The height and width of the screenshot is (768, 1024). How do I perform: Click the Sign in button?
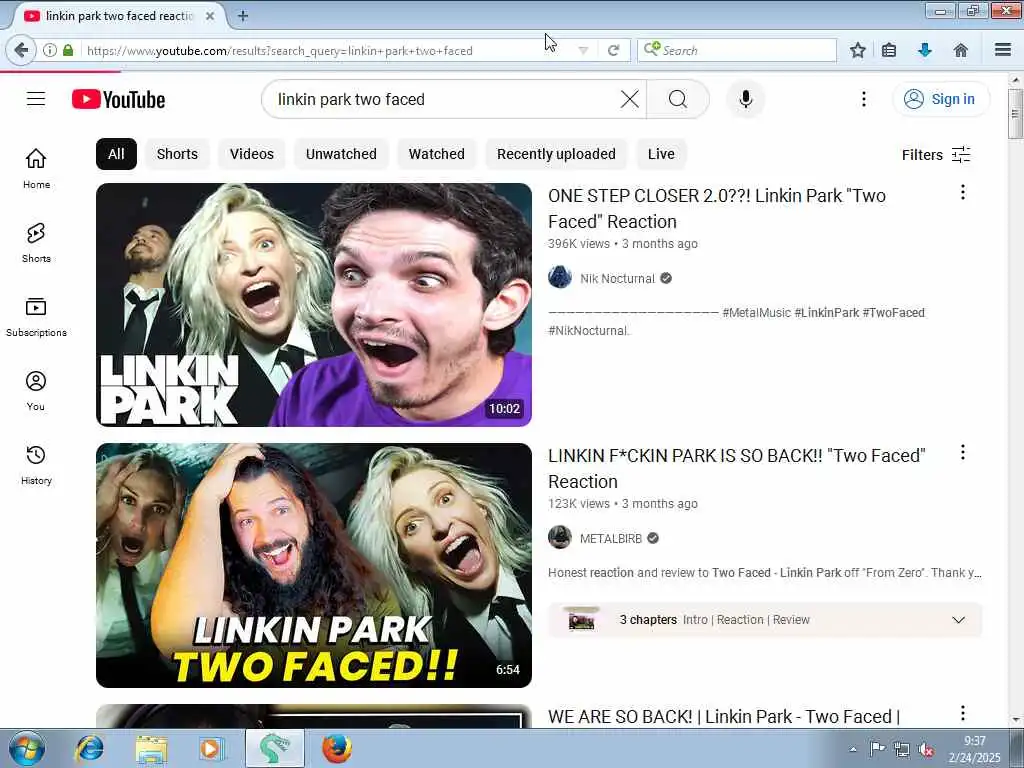click(x=940, y=99)
